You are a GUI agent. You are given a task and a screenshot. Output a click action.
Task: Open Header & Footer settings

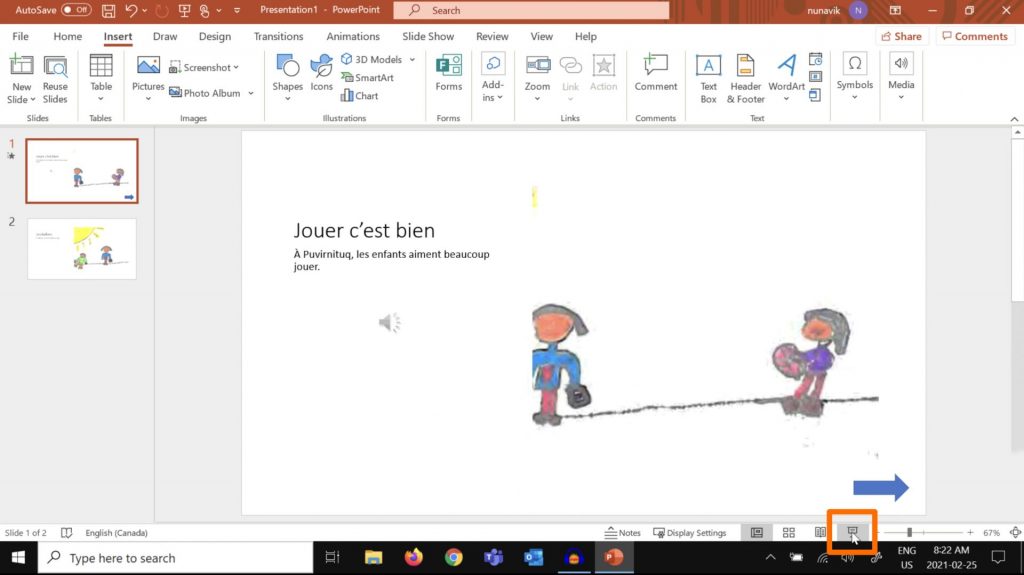click(x=745, y=77)
